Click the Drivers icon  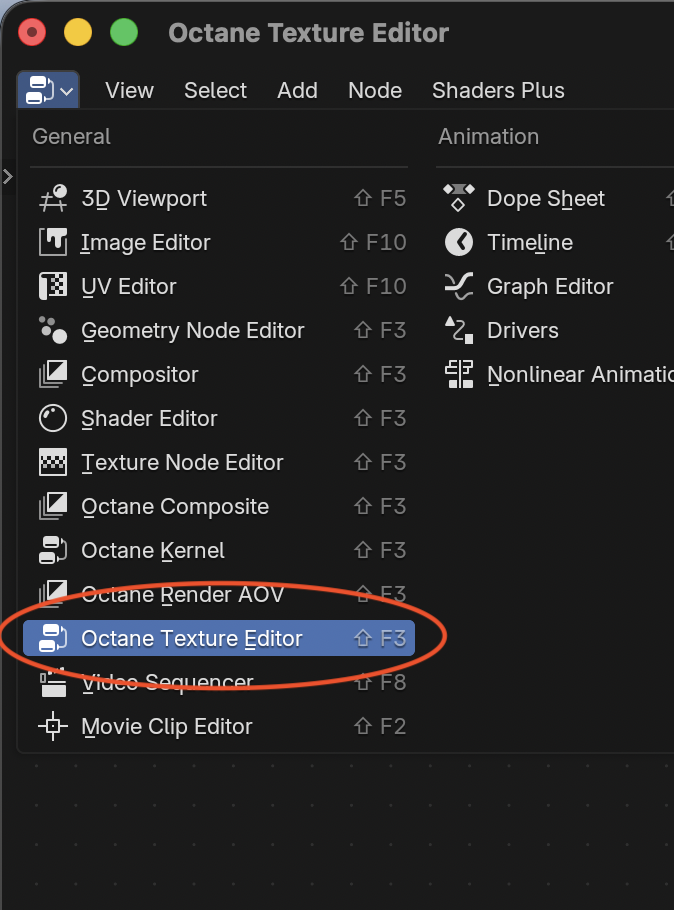(459, 330)
